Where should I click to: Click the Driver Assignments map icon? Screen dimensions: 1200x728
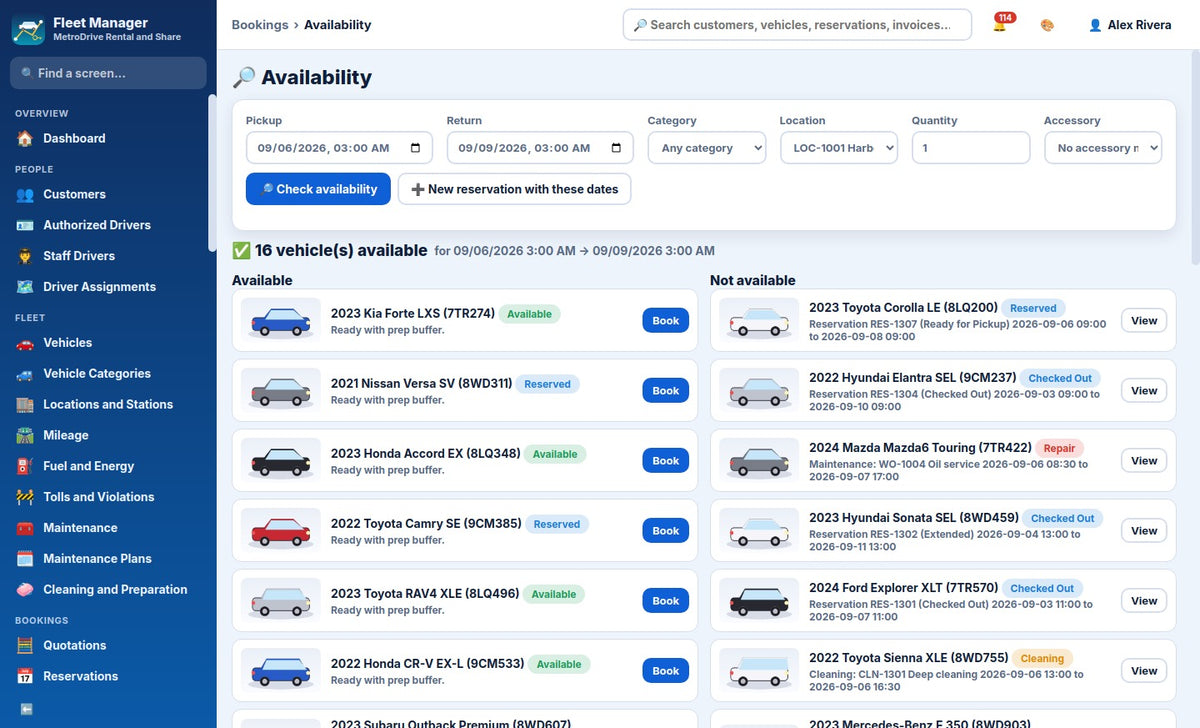[x=25, y=288]
